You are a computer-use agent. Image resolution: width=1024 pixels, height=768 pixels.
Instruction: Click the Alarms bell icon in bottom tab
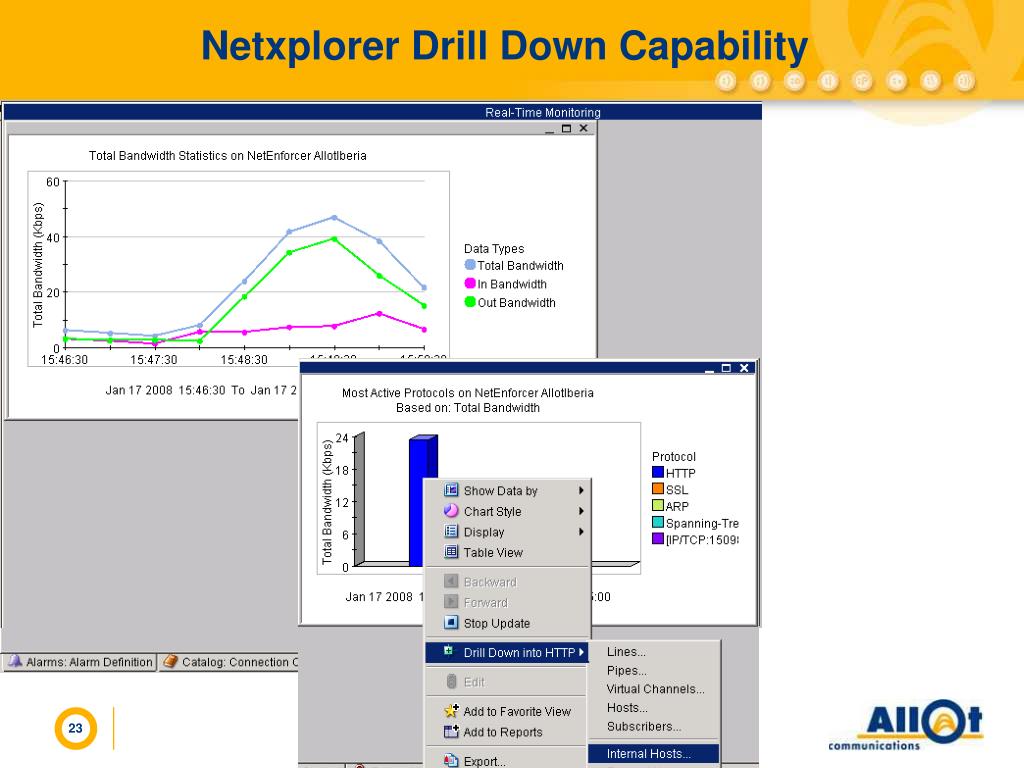[14, 661]
